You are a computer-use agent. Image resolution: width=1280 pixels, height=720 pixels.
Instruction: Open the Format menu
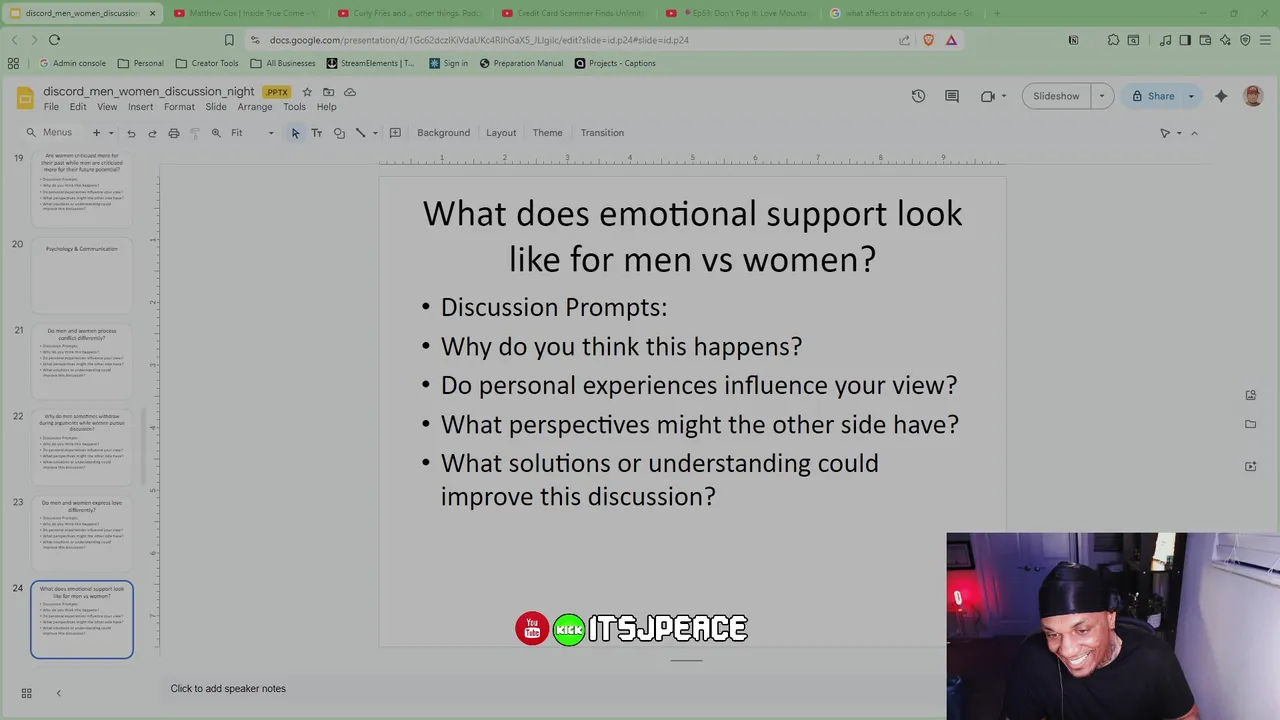click(x=179, y=107)
